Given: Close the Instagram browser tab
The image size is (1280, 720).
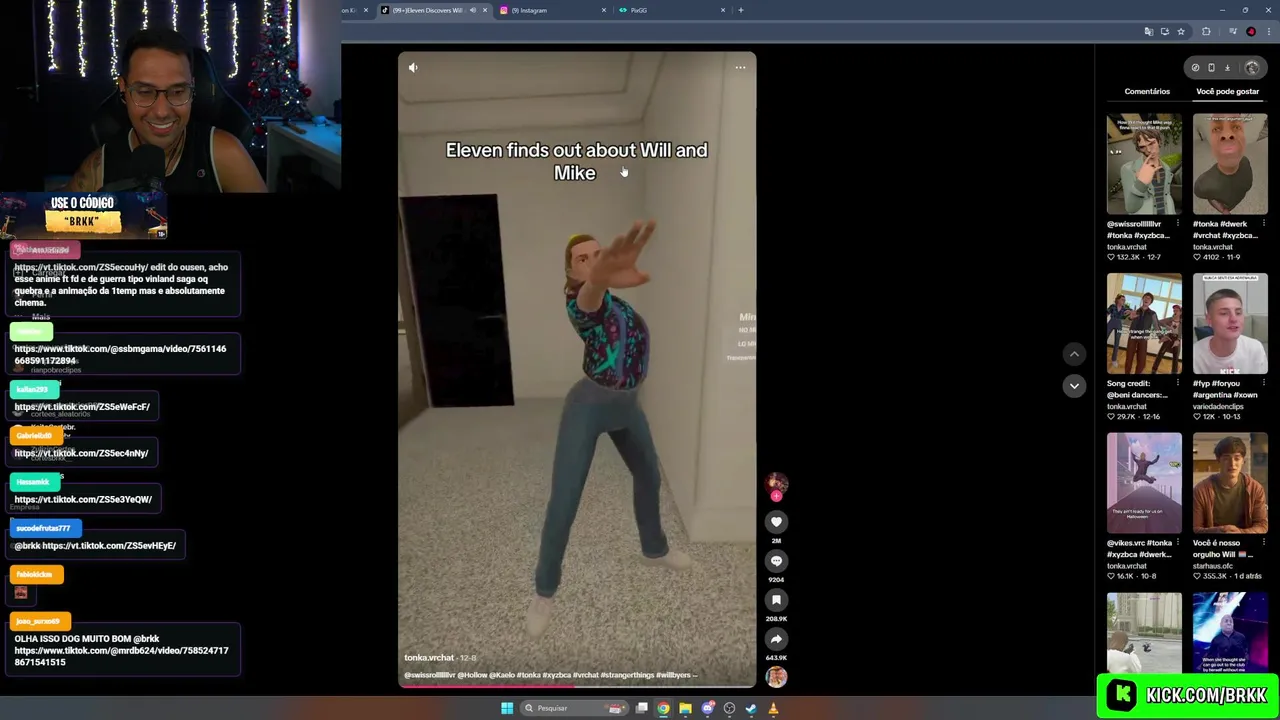Looking at the screenshot, I should pos(603,10).
